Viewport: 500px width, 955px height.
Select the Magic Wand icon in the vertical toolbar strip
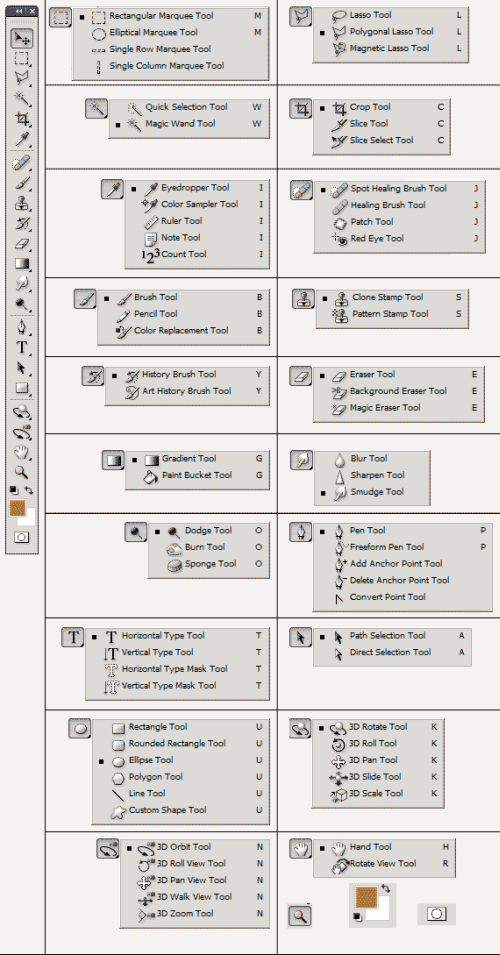(x=22, y=98)
